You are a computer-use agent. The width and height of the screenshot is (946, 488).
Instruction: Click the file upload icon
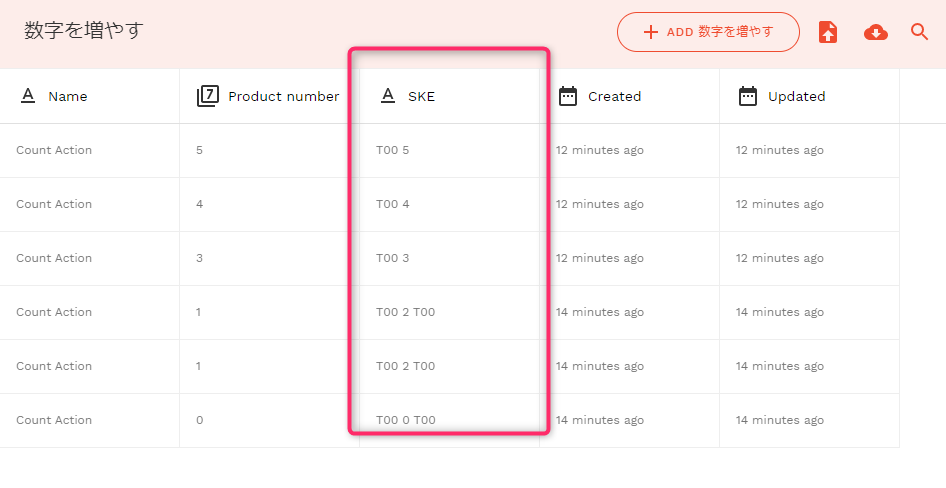click(x=828, y=32)
